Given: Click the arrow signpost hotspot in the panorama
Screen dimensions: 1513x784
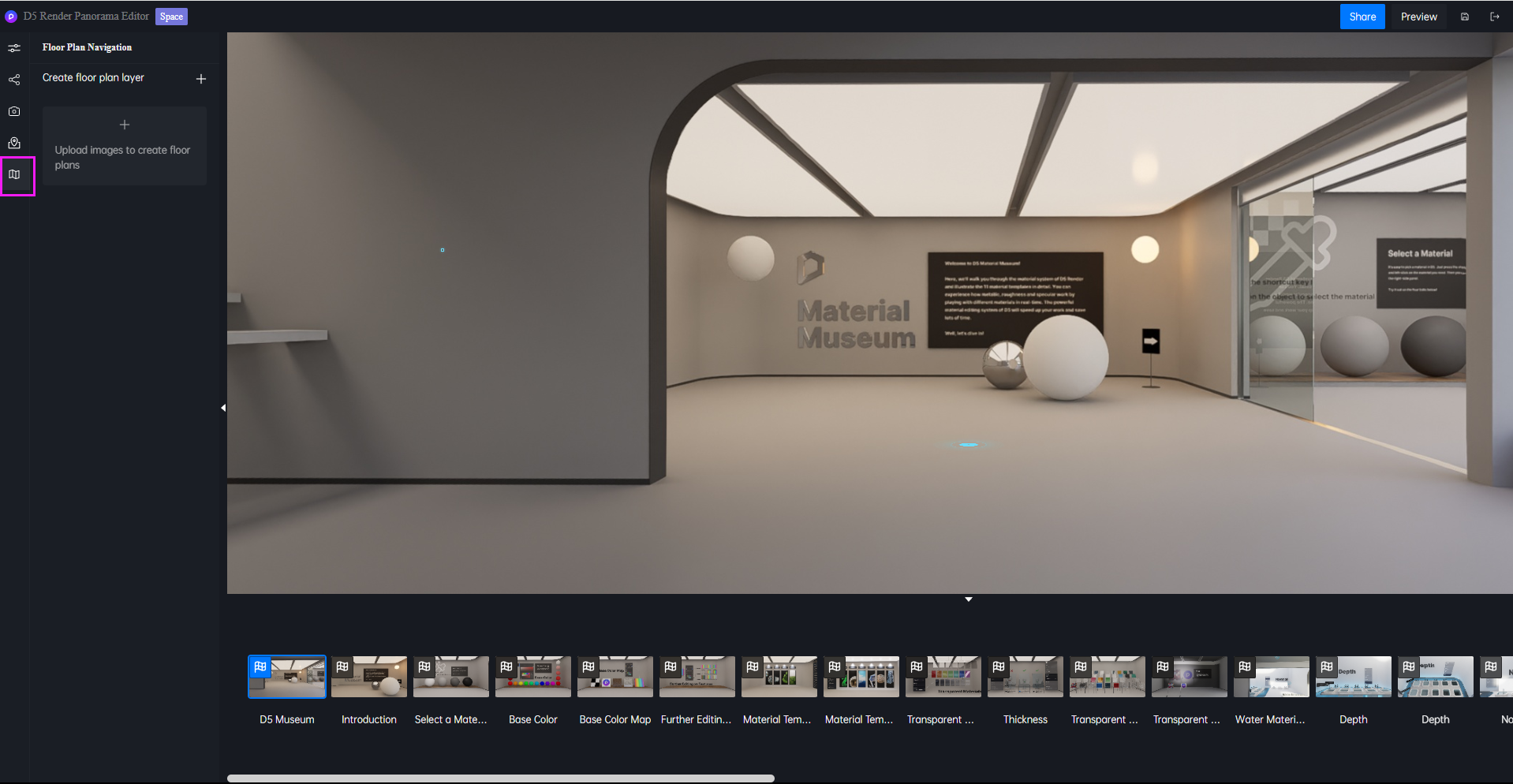Looking at the screenshot, I should [x=1151, y=342].
